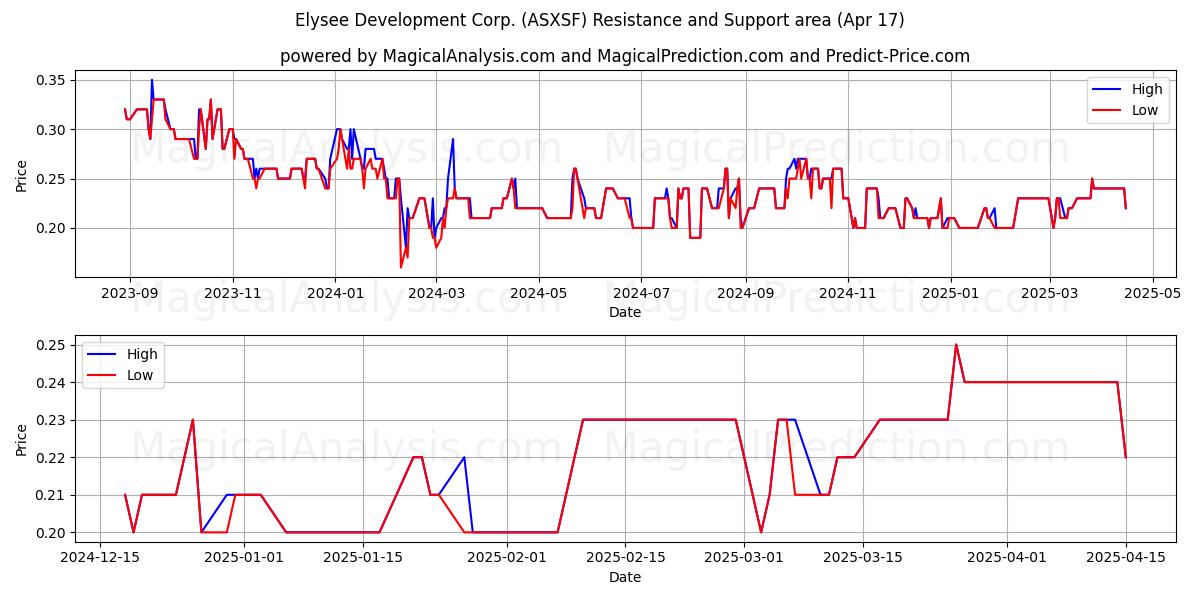Screen dimensions: 1200x600
Task: Click the 2025-03-15 tick label on the bottom chart
Action: point(863,559)
